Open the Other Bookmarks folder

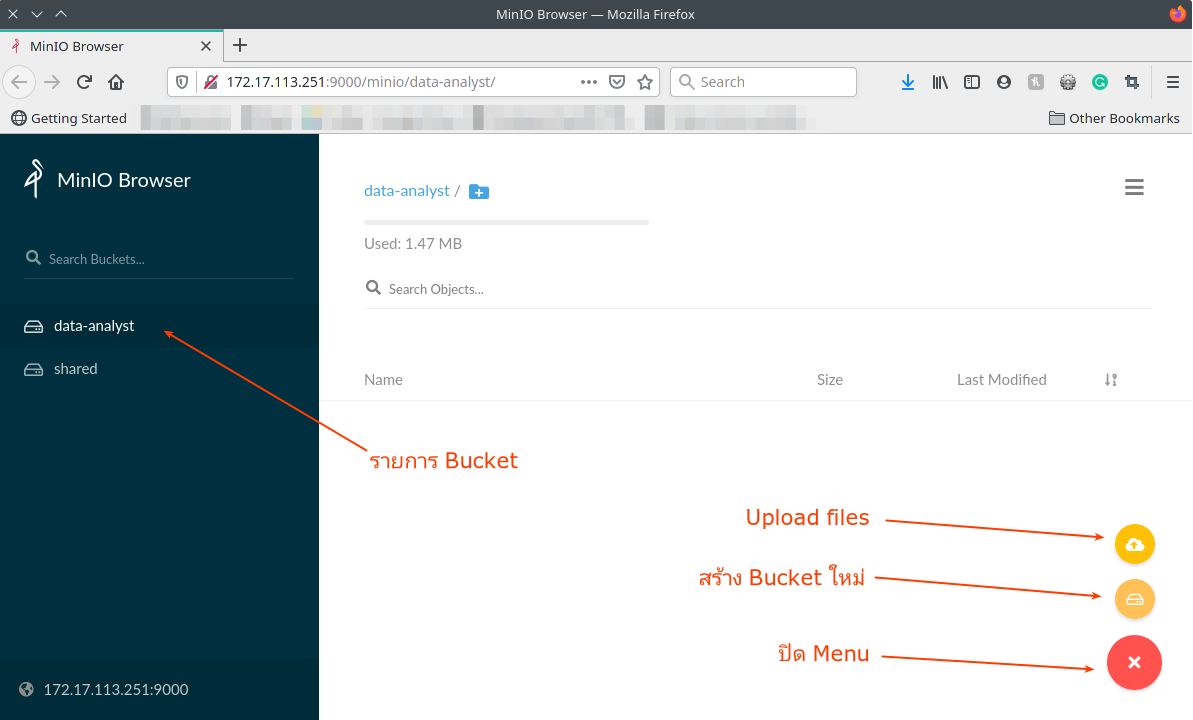1113,118
